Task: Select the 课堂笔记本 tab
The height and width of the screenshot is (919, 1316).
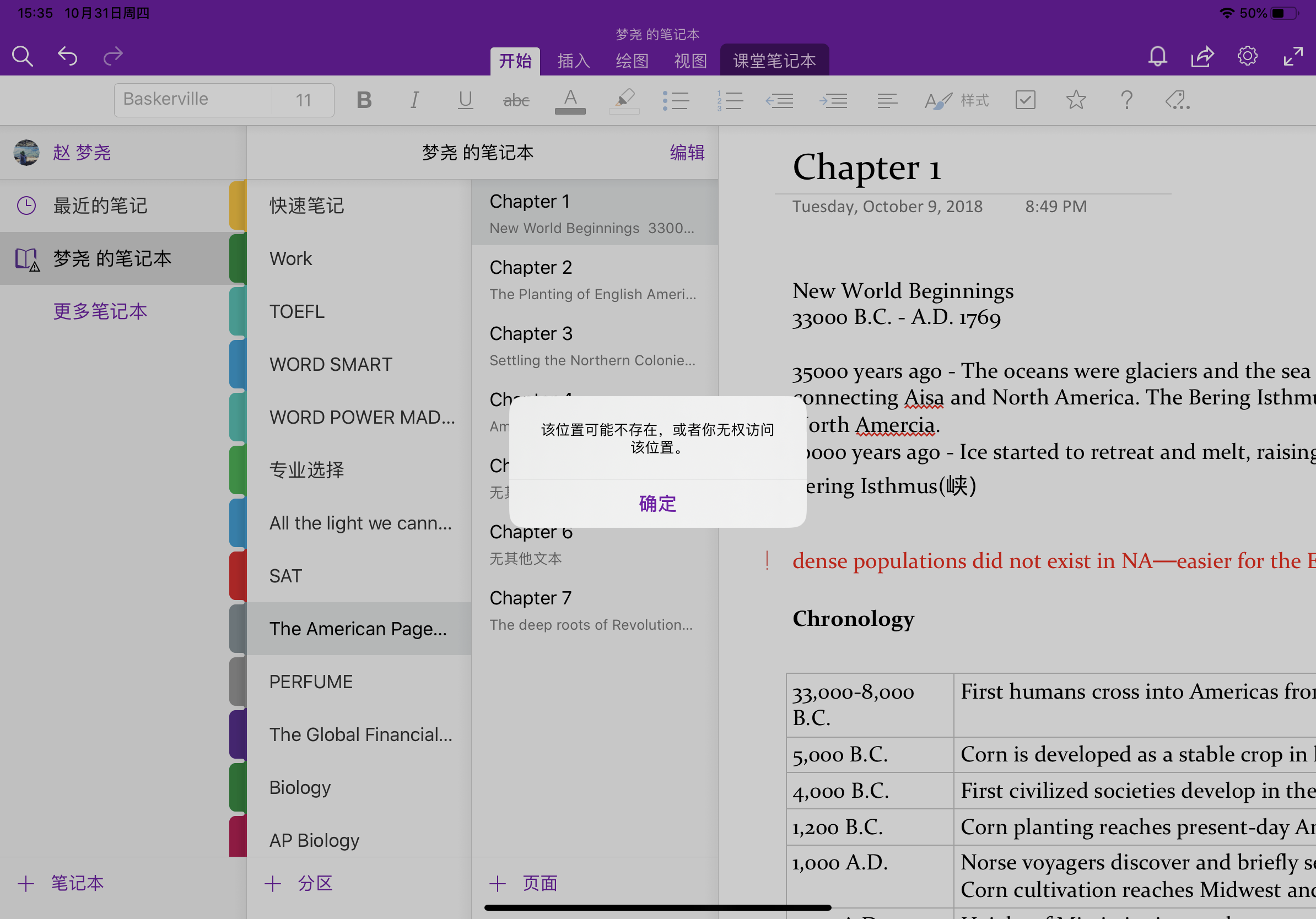Action: (774, 59)
